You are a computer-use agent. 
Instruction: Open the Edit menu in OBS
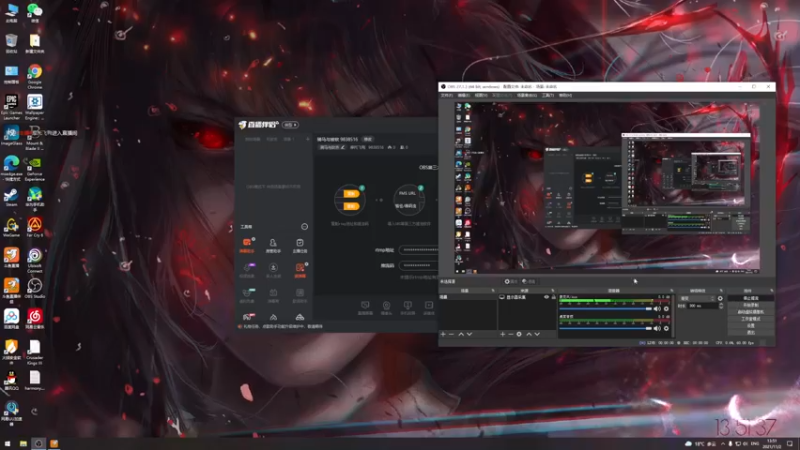pyautogui.click(x=463, y=95)
